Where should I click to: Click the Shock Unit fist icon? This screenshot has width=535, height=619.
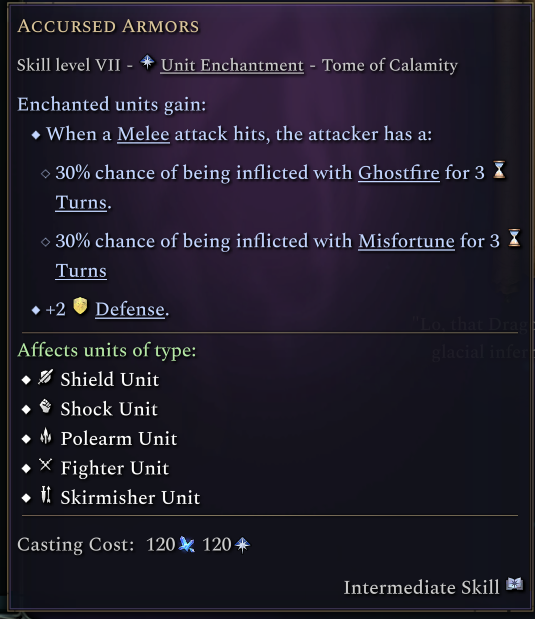click(45, 406)
